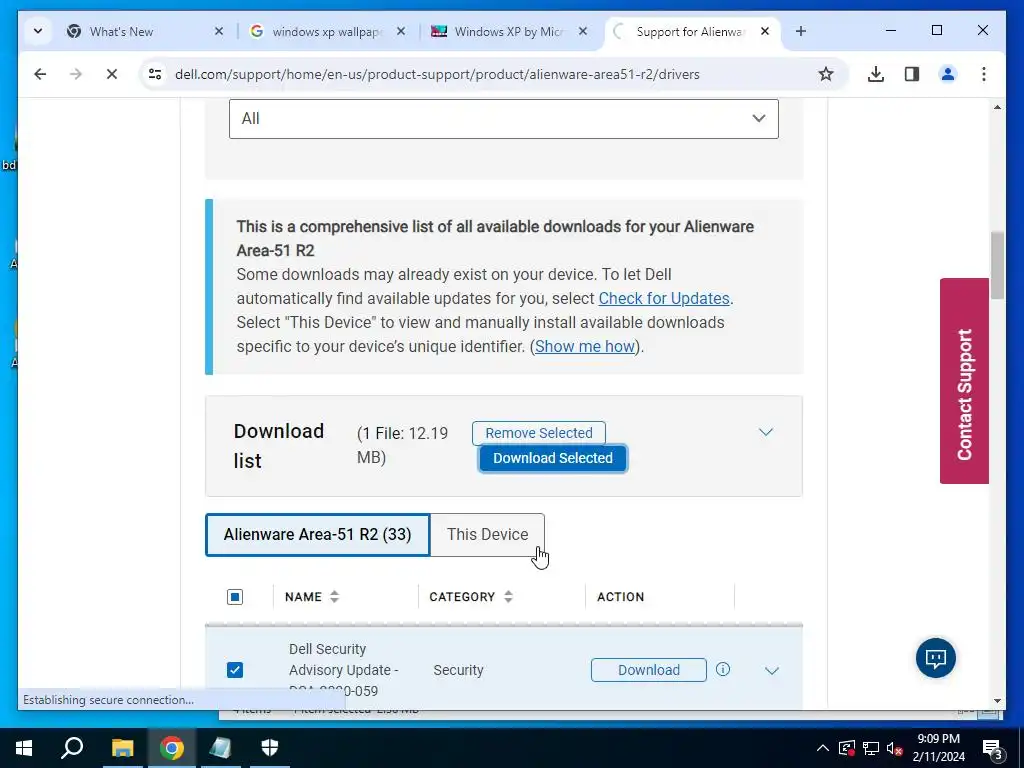
Task: Open site information icon in address bar
Action: [x=155, y=74]
